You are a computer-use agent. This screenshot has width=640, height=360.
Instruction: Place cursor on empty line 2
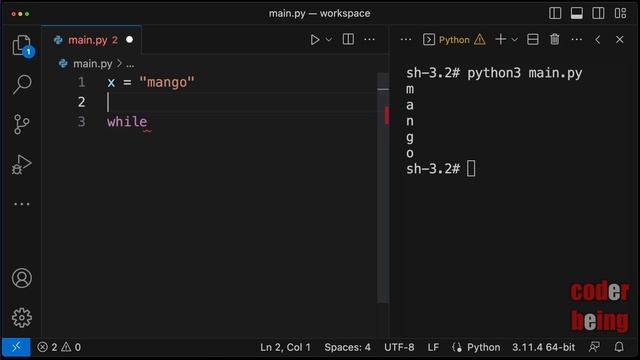pos(241,102)
